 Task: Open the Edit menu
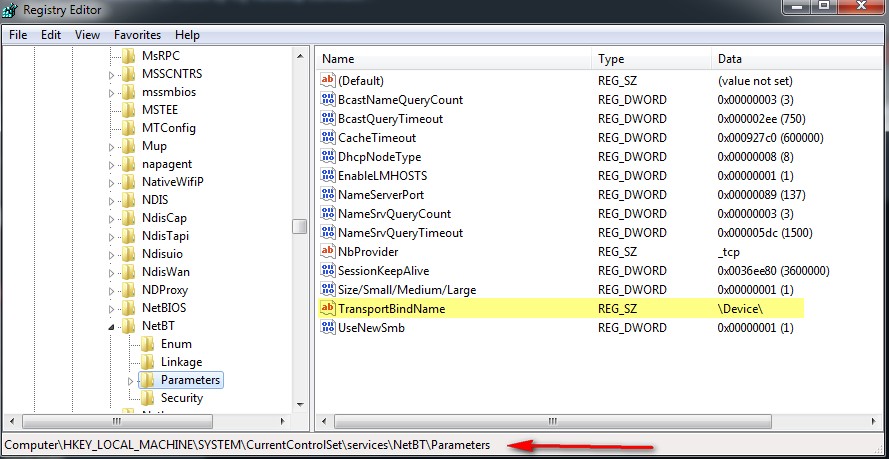51,35
